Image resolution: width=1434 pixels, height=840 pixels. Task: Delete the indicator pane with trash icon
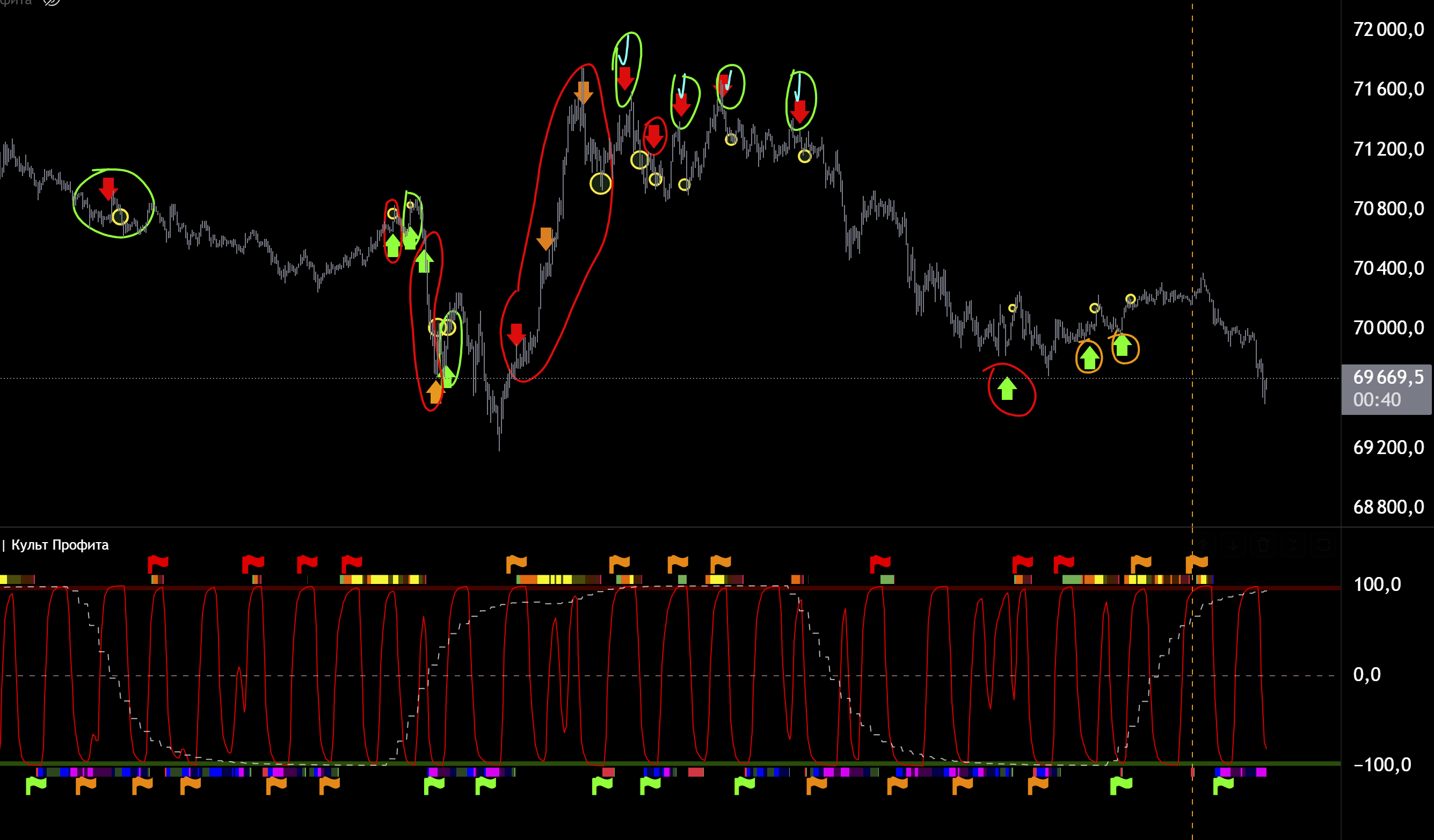click(1263, 545)
